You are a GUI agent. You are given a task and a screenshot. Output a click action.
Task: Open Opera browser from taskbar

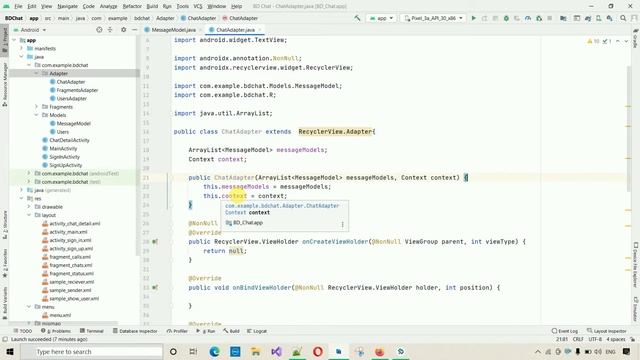pyautogui.click(x=318, y=351)
